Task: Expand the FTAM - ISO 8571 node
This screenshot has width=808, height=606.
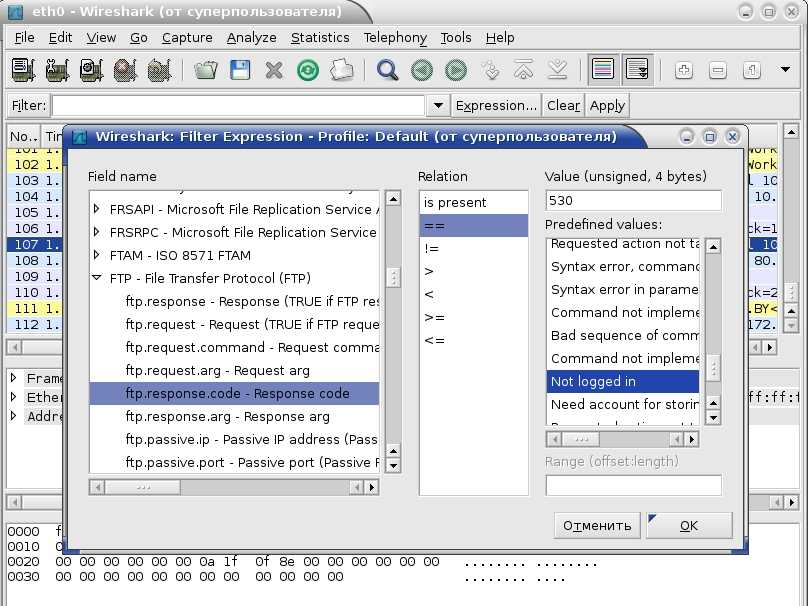Action: [x=97, y=256]
